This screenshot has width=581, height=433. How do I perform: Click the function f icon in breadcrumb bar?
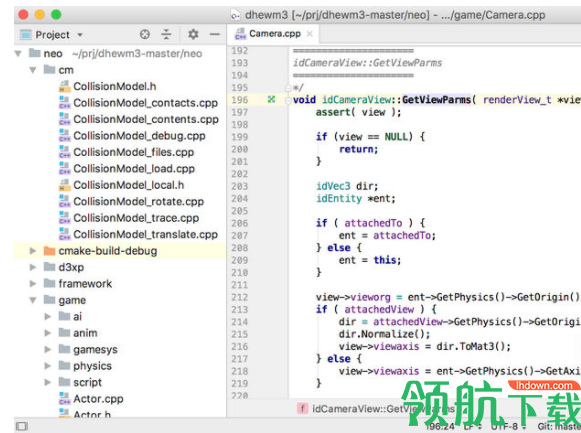click(x=302, y=409)
